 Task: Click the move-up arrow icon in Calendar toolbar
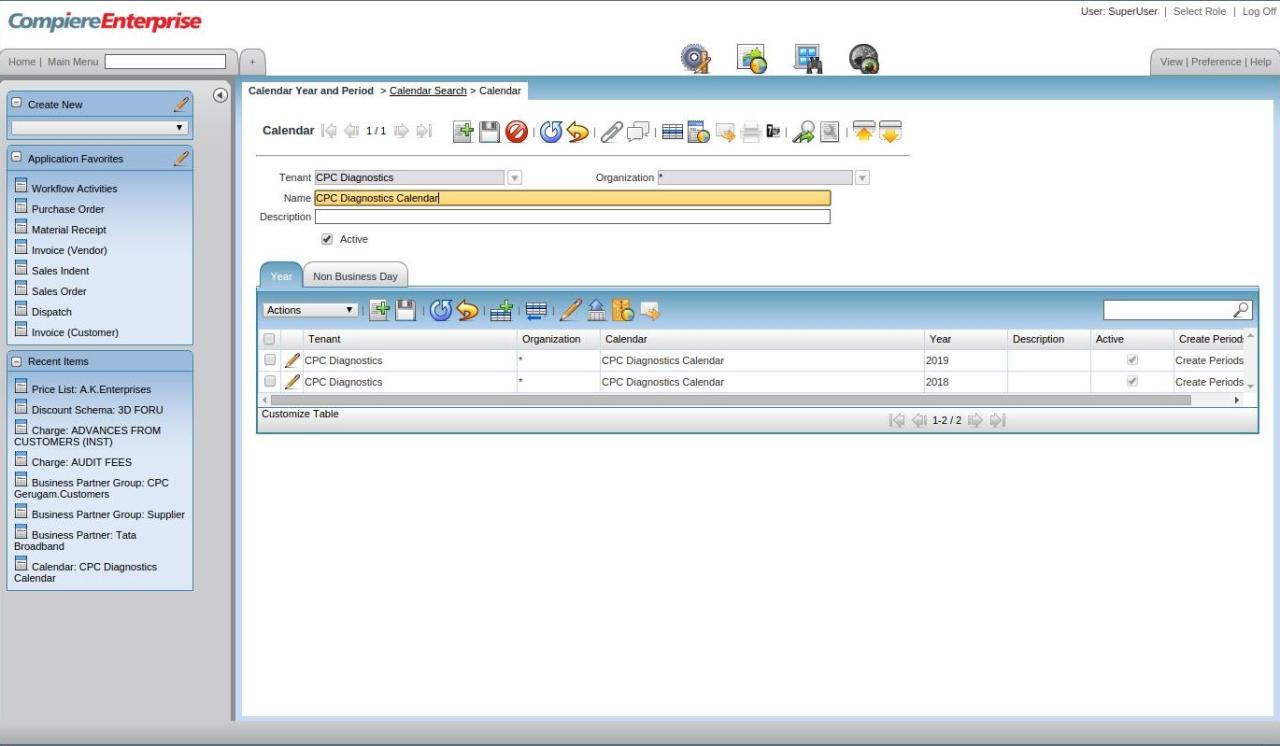864,131
